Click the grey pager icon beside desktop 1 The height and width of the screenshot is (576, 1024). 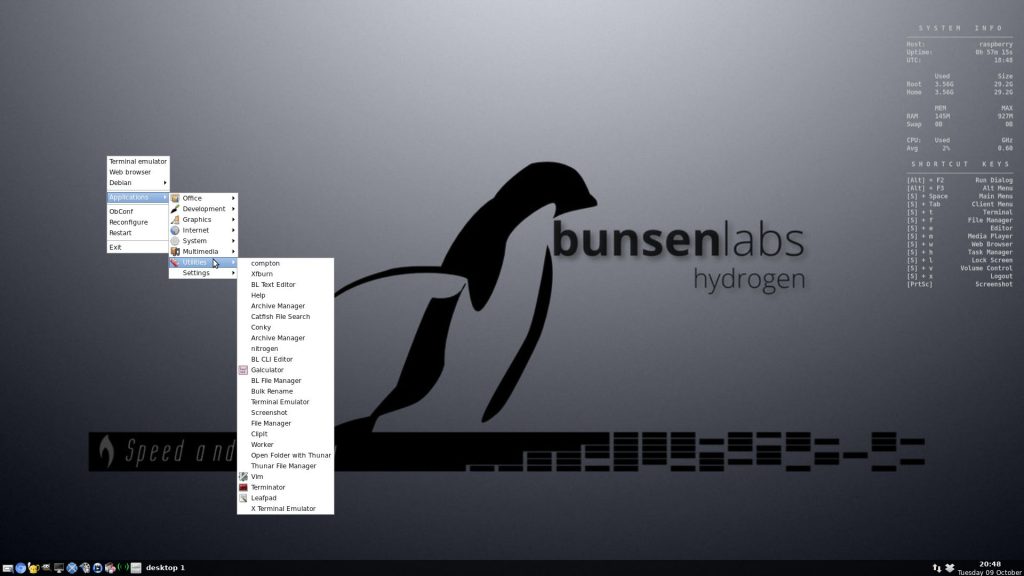136,568
